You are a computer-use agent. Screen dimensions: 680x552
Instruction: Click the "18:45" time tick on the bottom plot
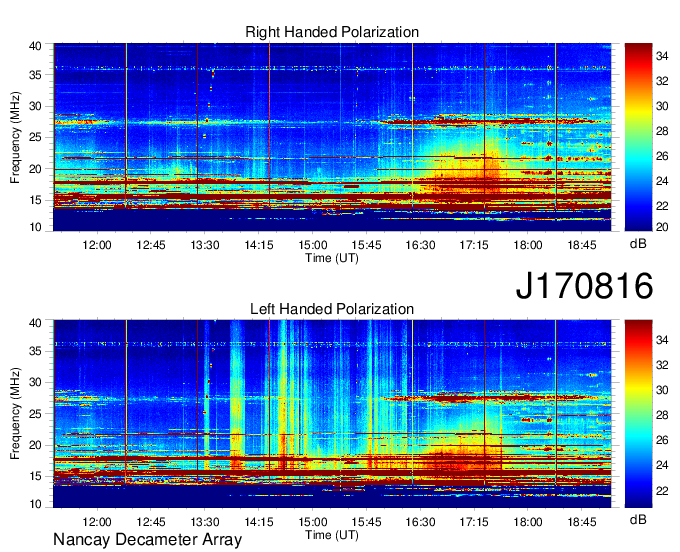click(582, 522)
